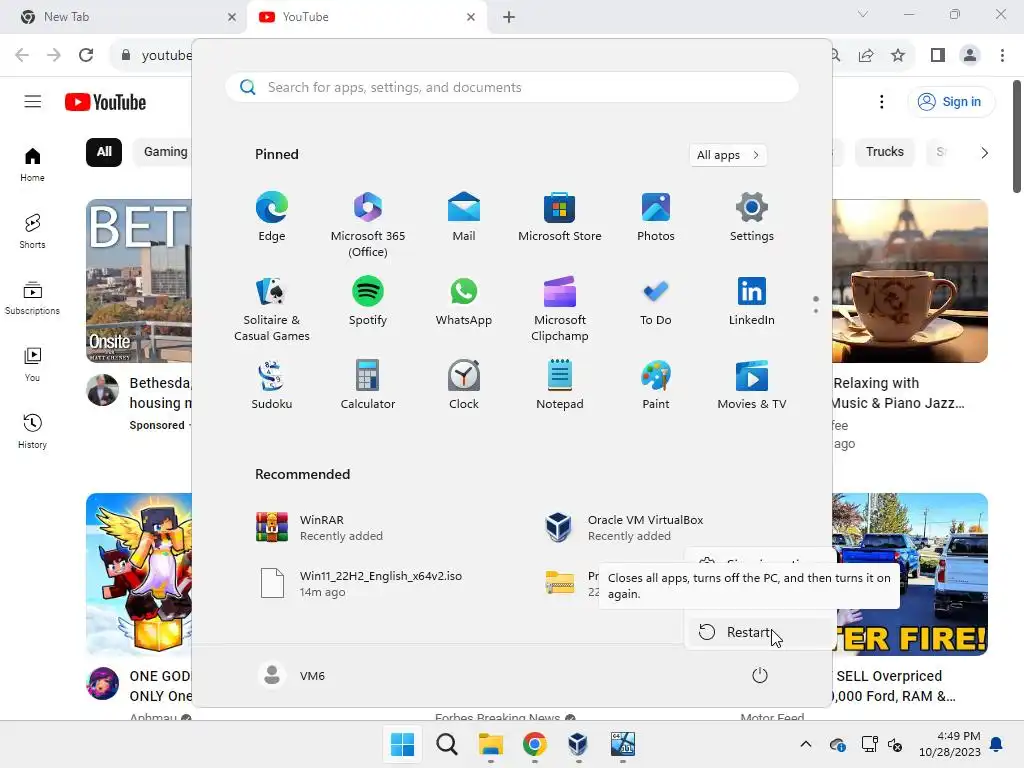Open History in YouTube sidebar
This screenshot has width=1024, height=768.
click(32, 432)
